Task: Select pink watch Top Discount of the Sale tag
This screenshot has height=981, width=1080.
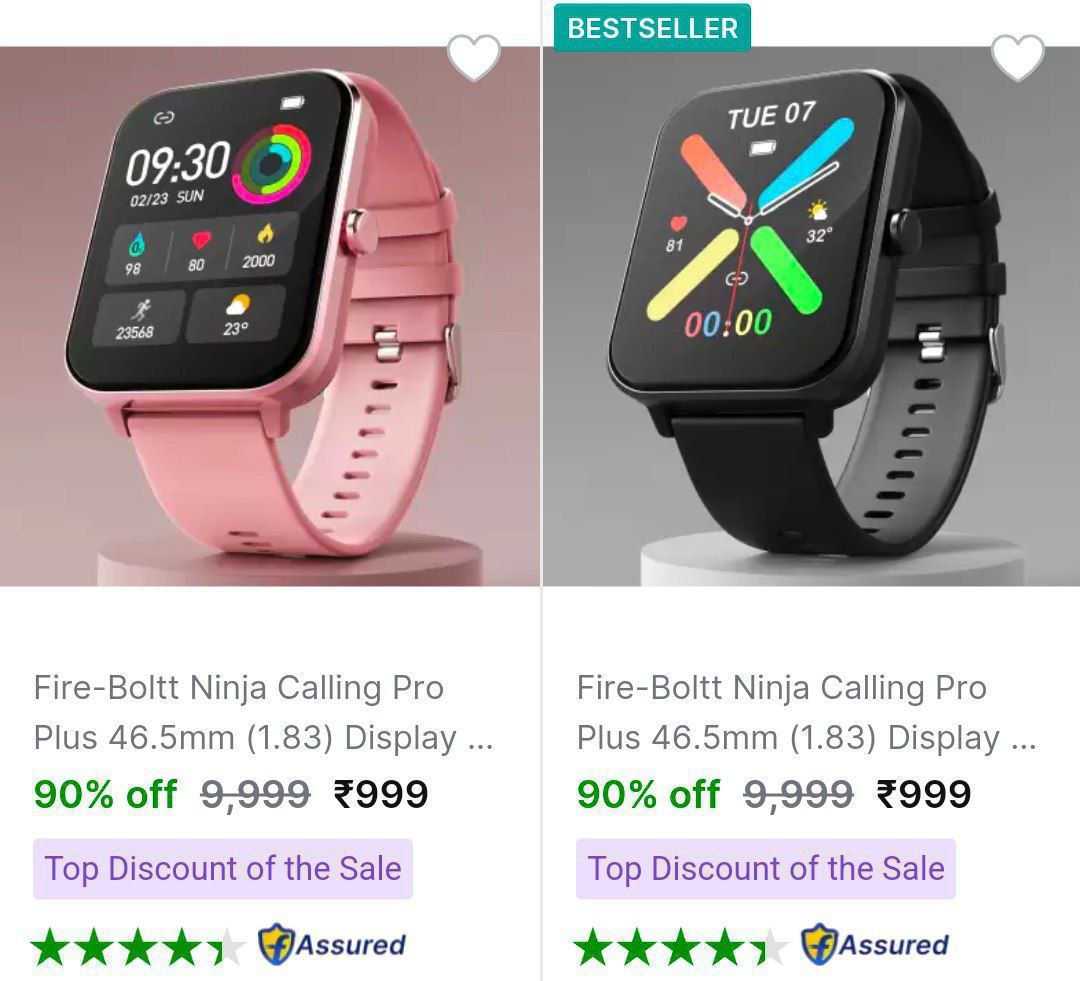Action: 222,869
